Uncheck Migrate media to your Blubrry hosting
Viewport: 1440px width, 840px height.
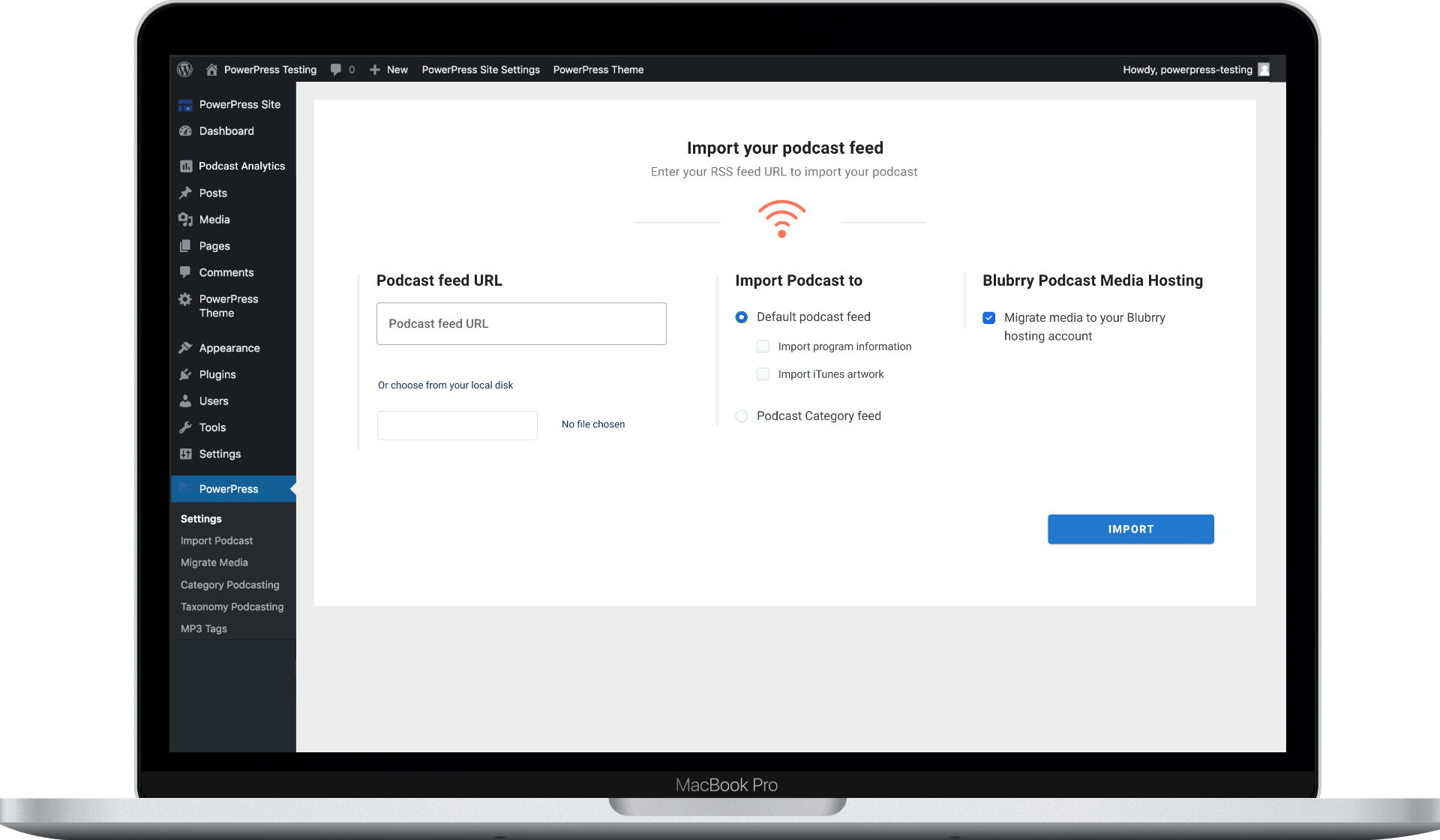(989, 318)
